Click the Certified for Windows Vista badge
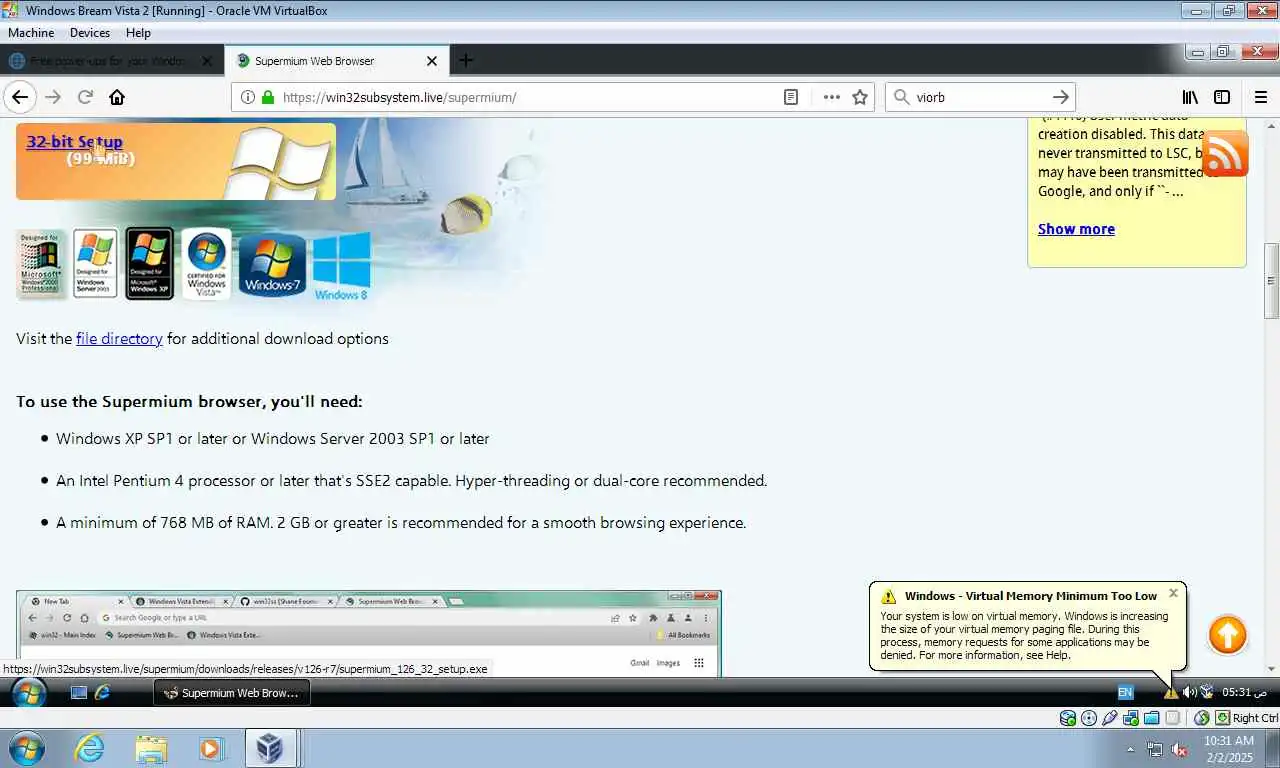1280x768 pixels. tap(207, 264)
